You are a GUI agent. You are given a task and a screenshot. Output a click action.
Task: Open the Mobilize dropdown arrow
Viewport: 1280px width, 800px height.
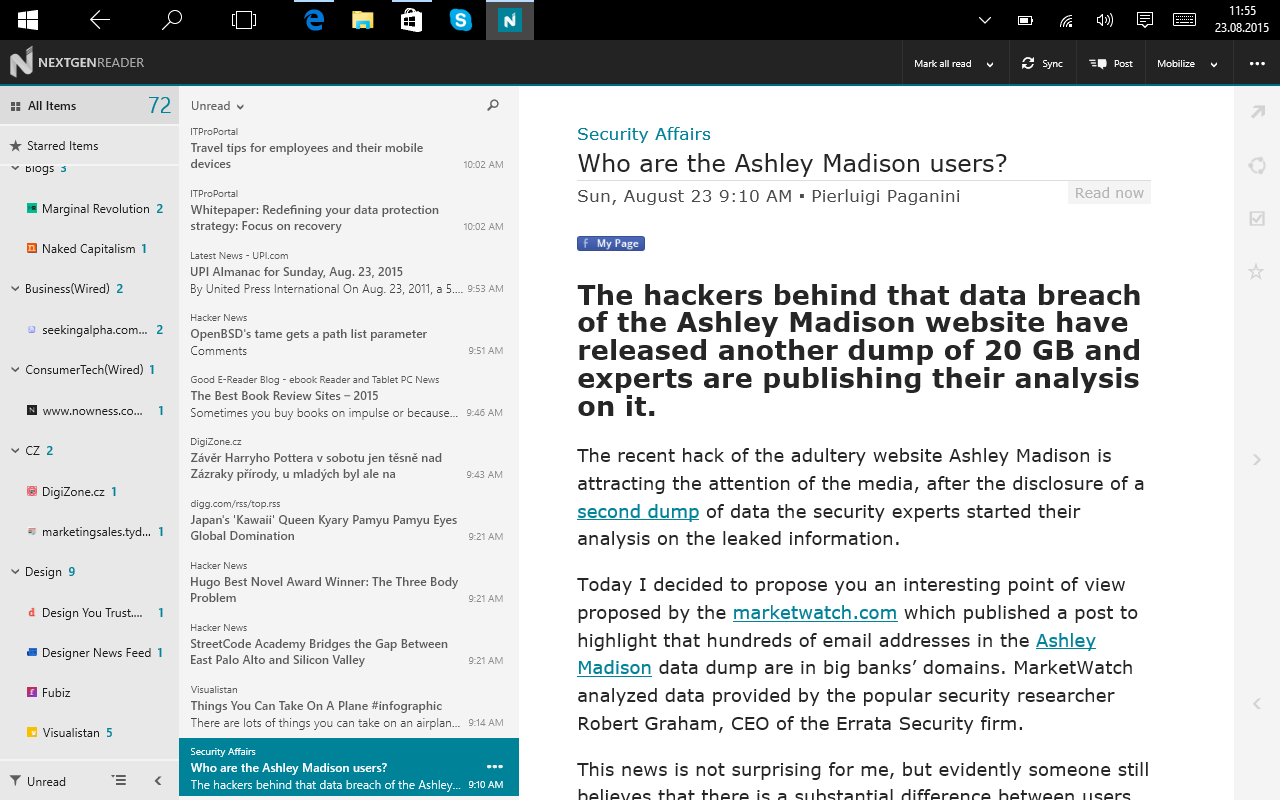(1214, 65)
